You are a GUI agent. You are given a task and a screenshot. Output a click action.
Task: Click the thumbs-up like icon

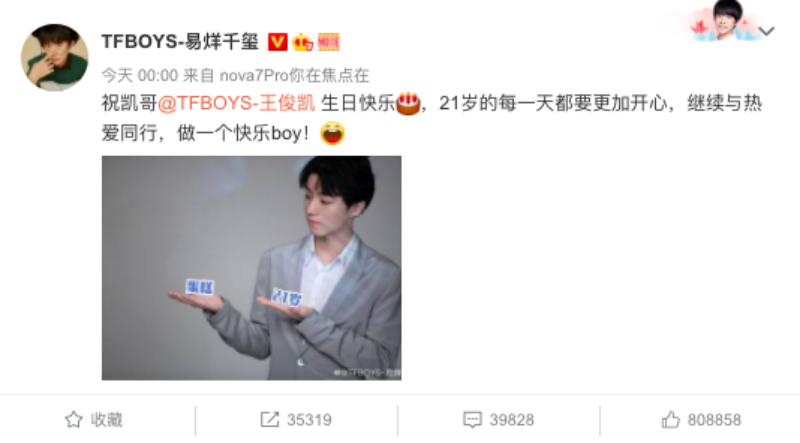tap(670, 420)
